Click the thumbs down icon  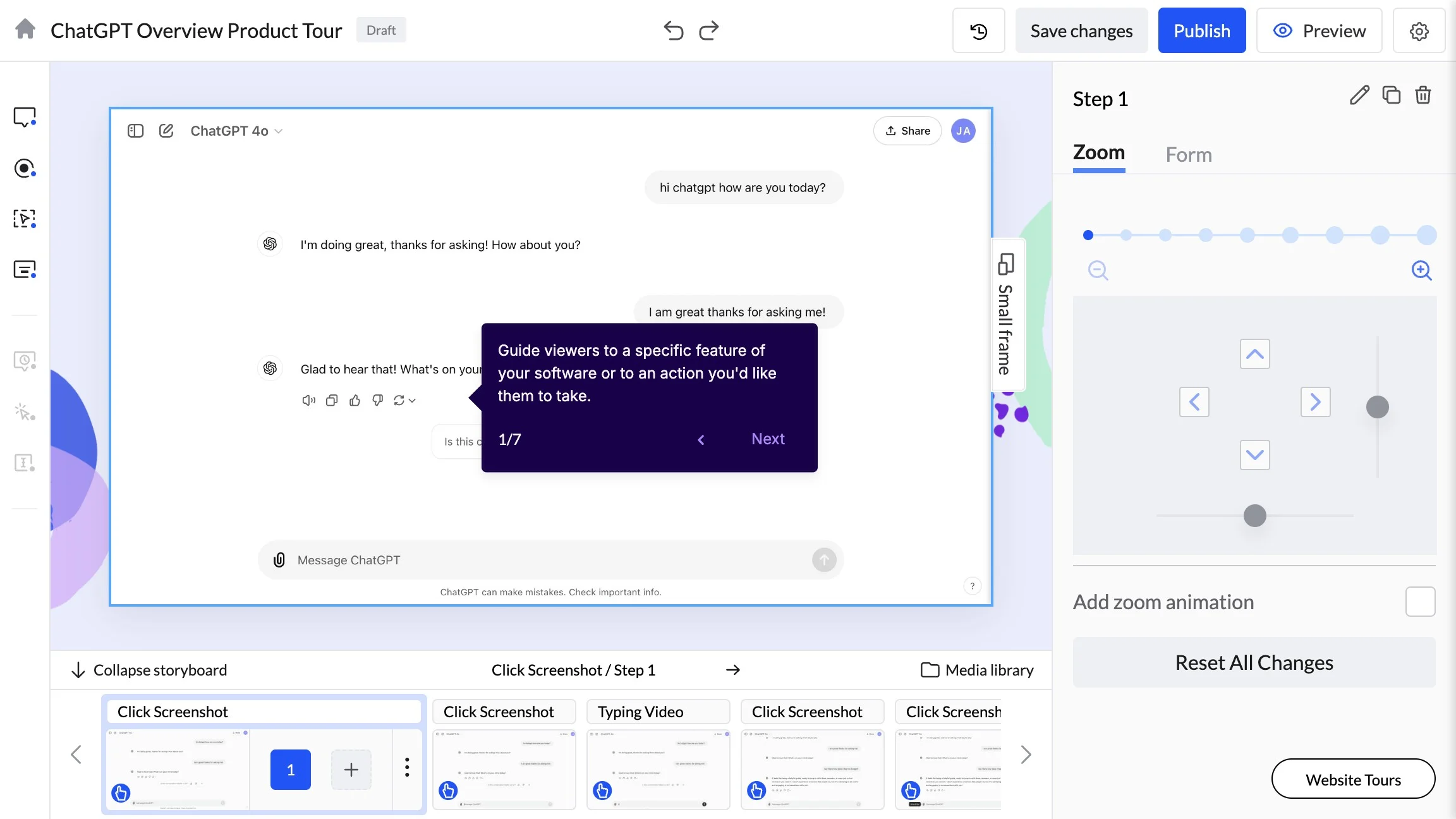(377, 400)
